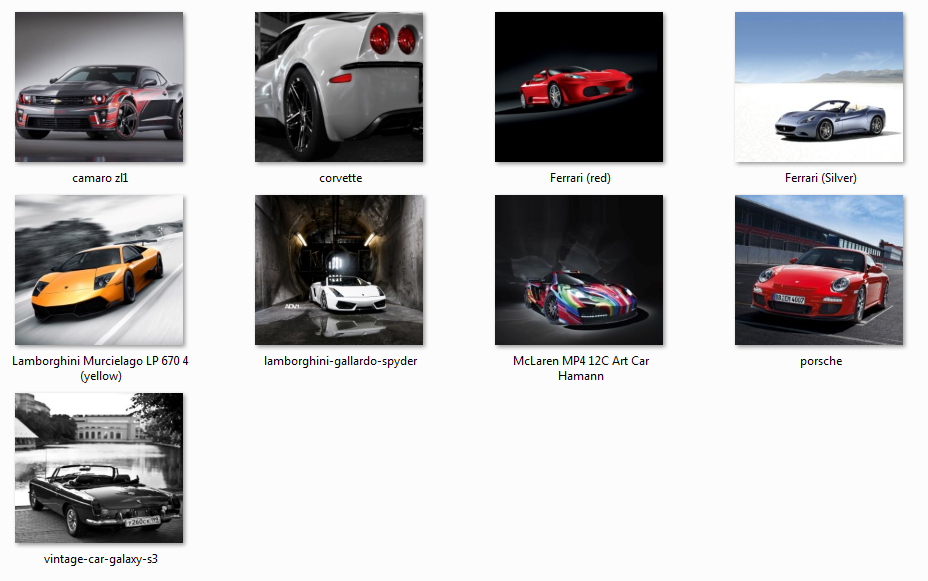Click the white corvette rear-view thumbnail
The image size is (928, 581).
[x=339, y=87]
